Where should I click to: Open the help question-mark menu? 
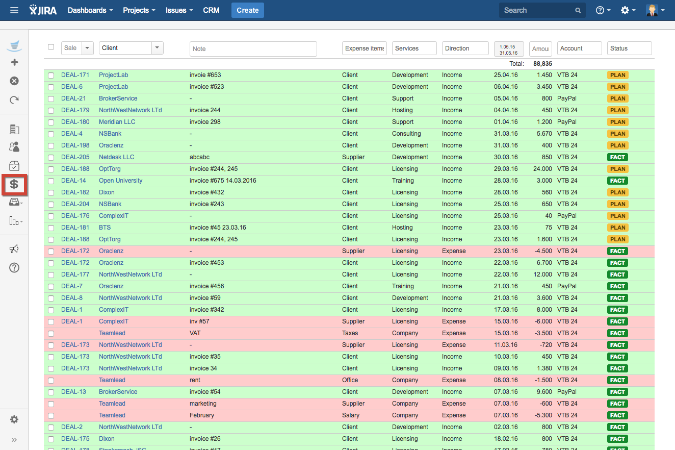click(603, 10)
